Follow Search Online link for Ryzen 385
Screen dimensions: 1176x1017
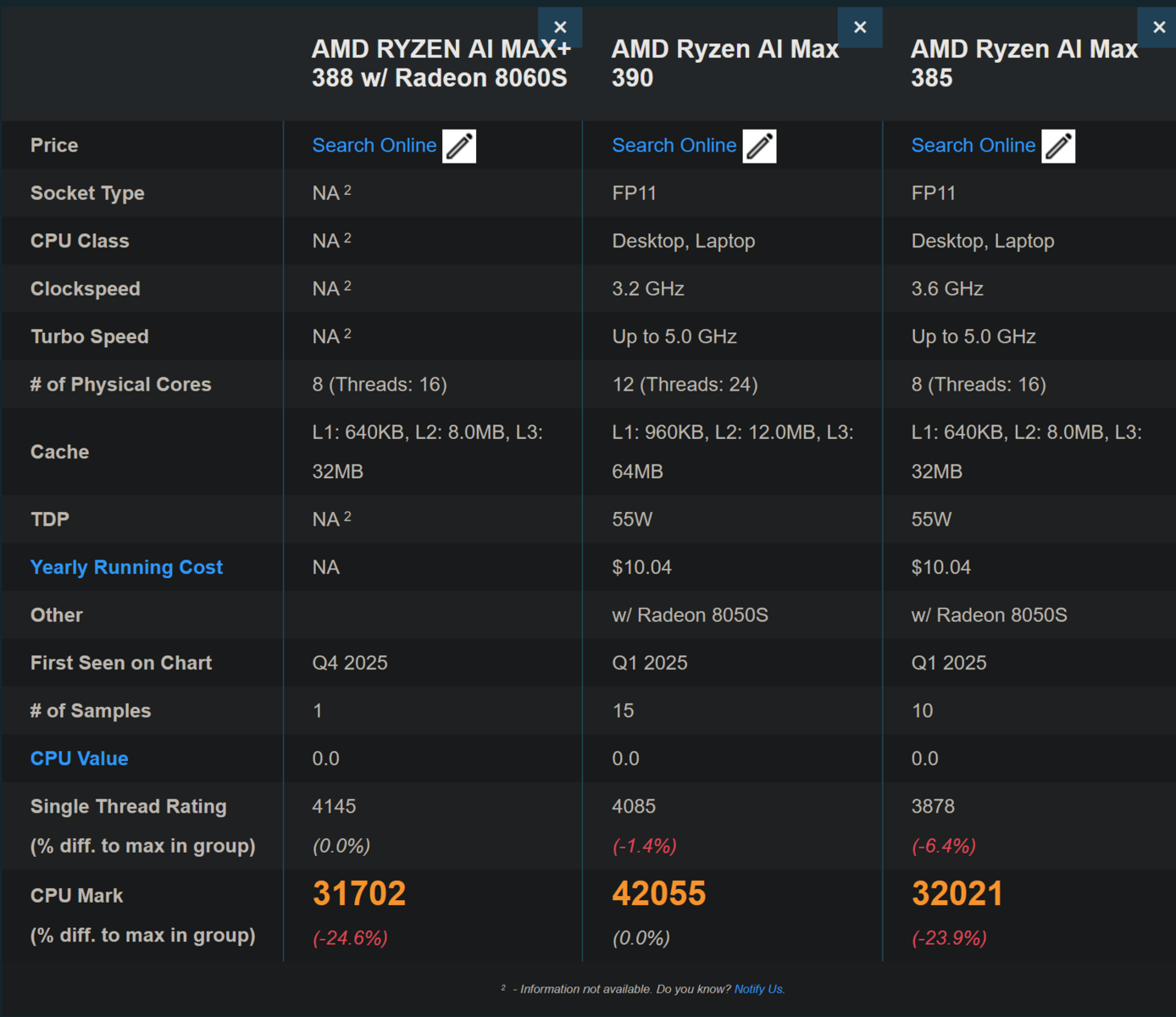click(x=973, y=146)
